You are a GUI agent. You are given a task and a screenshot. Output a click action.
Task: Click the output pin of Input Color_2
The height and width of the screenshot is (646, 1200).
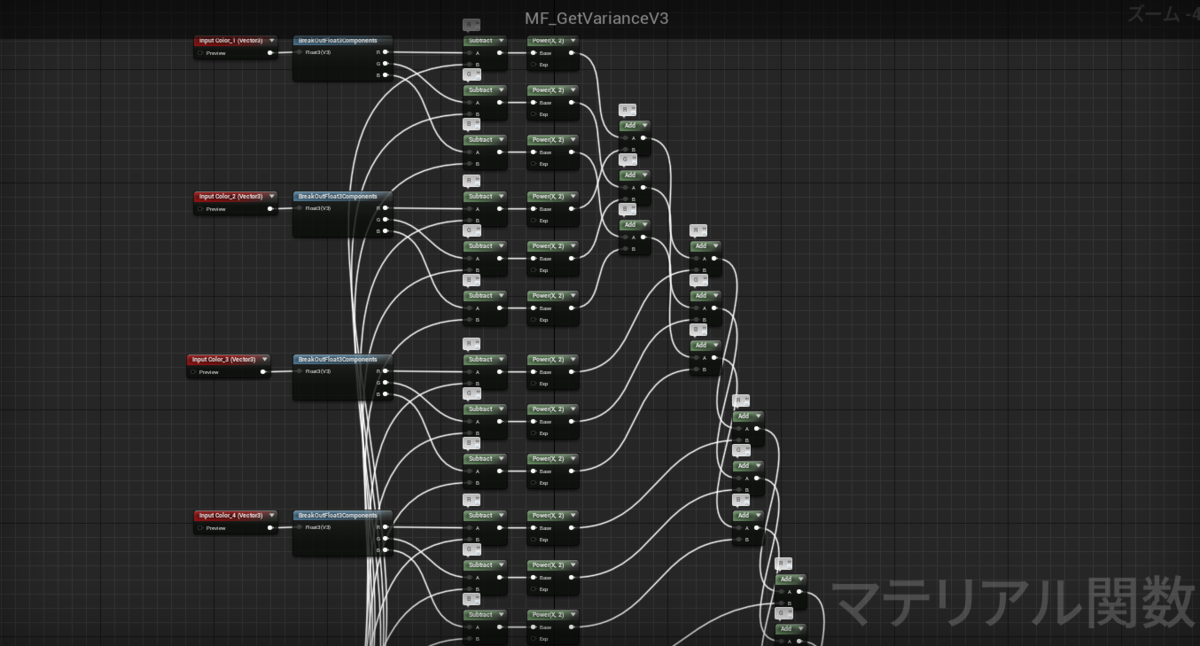click(270, 209)
